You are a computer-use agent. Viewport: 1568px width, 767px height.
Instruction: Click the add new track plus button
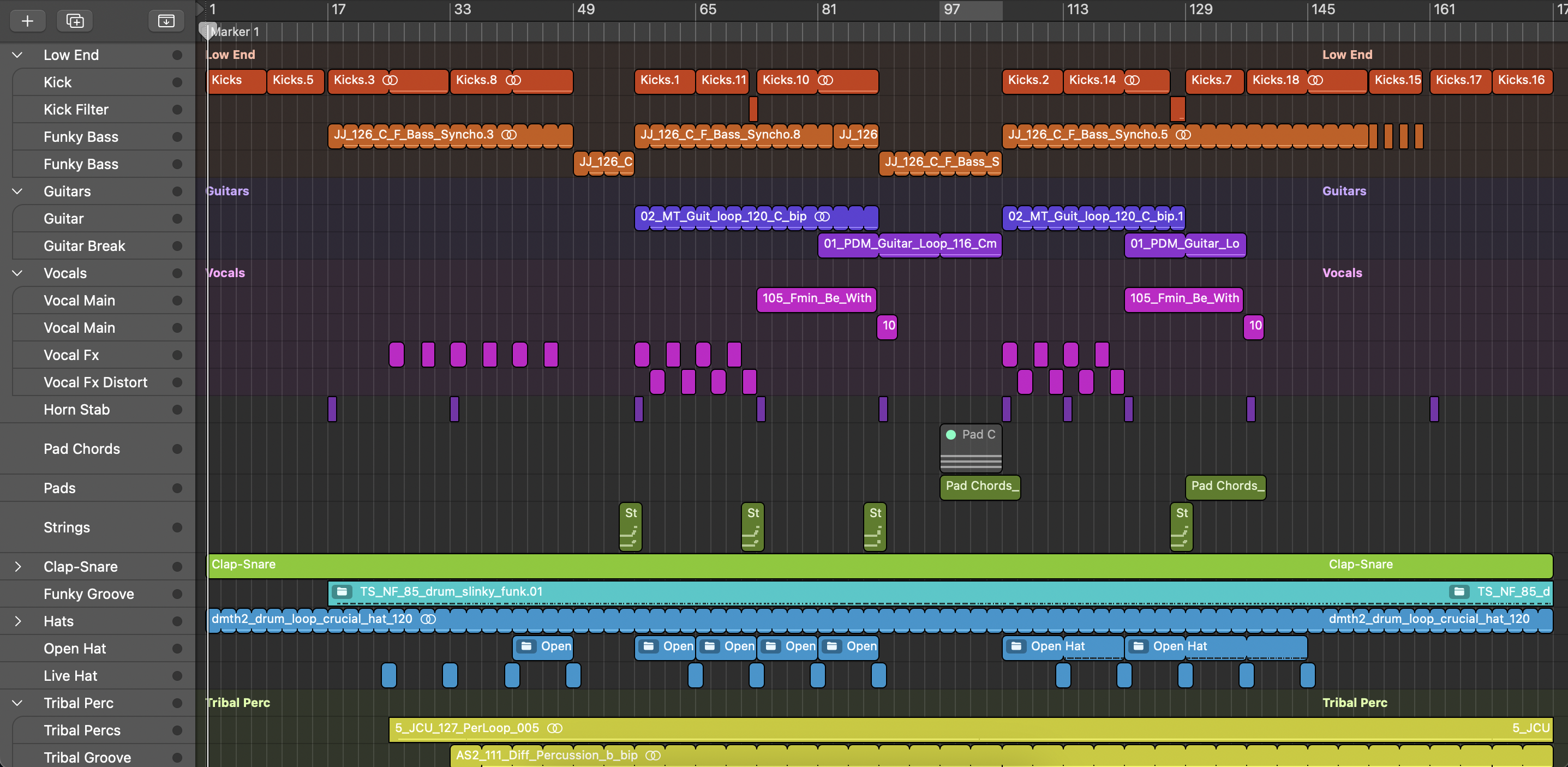(27, 21)
